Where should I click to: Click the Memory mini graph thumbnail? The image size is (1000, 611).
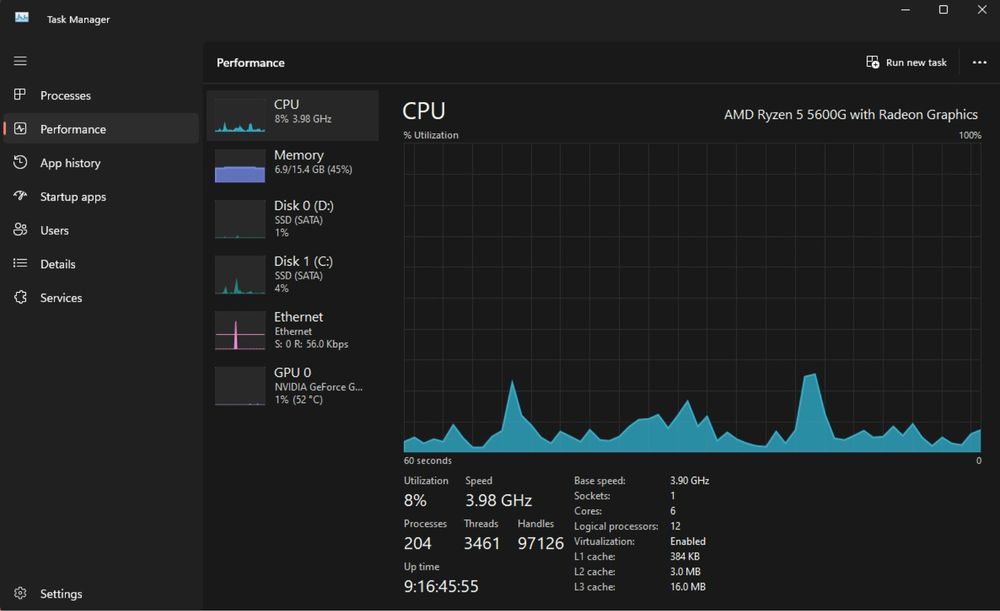coord(240,166)
